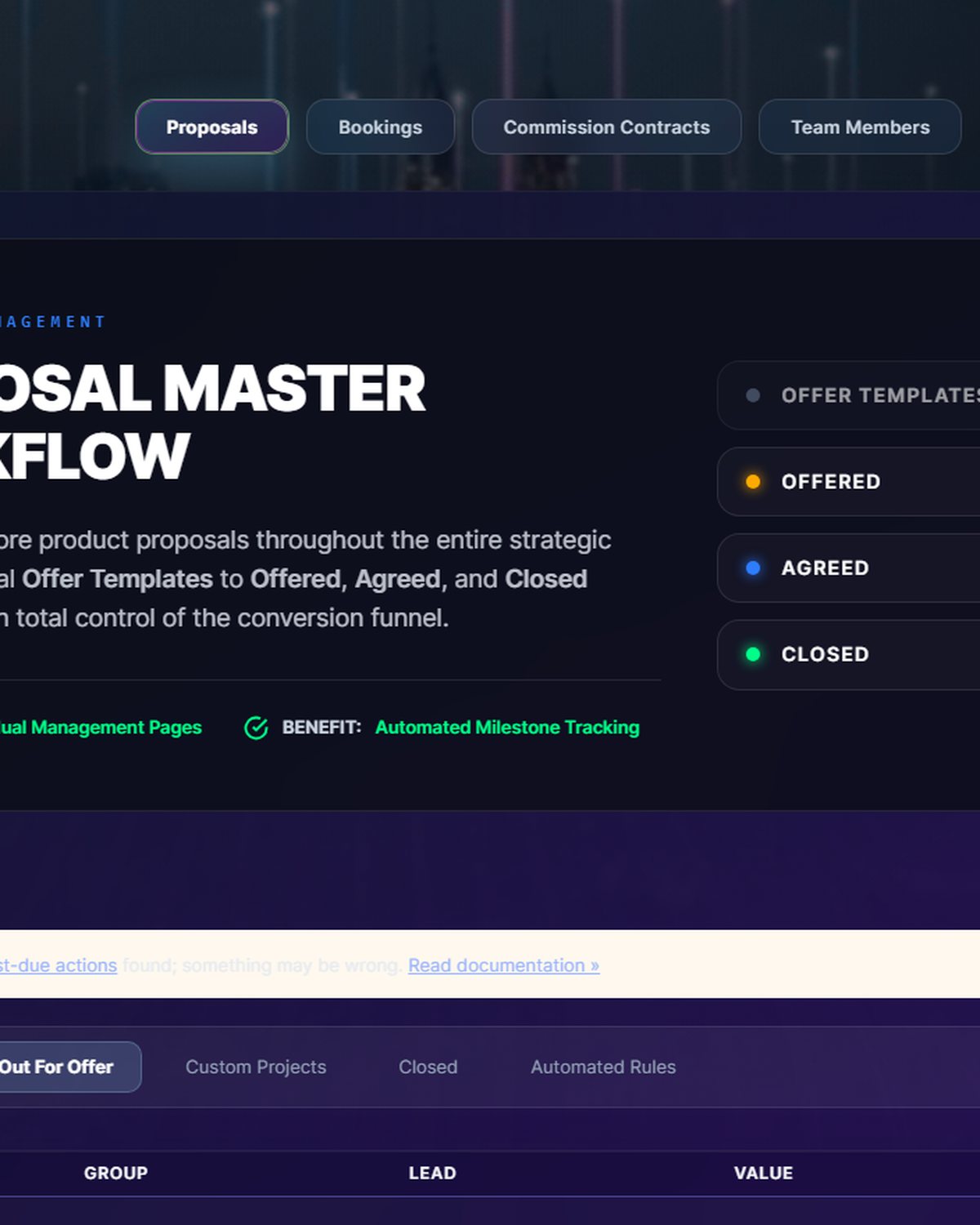Select the Closed stage card
Viewport: 980px width, 1225px height.
click(849, 654)
